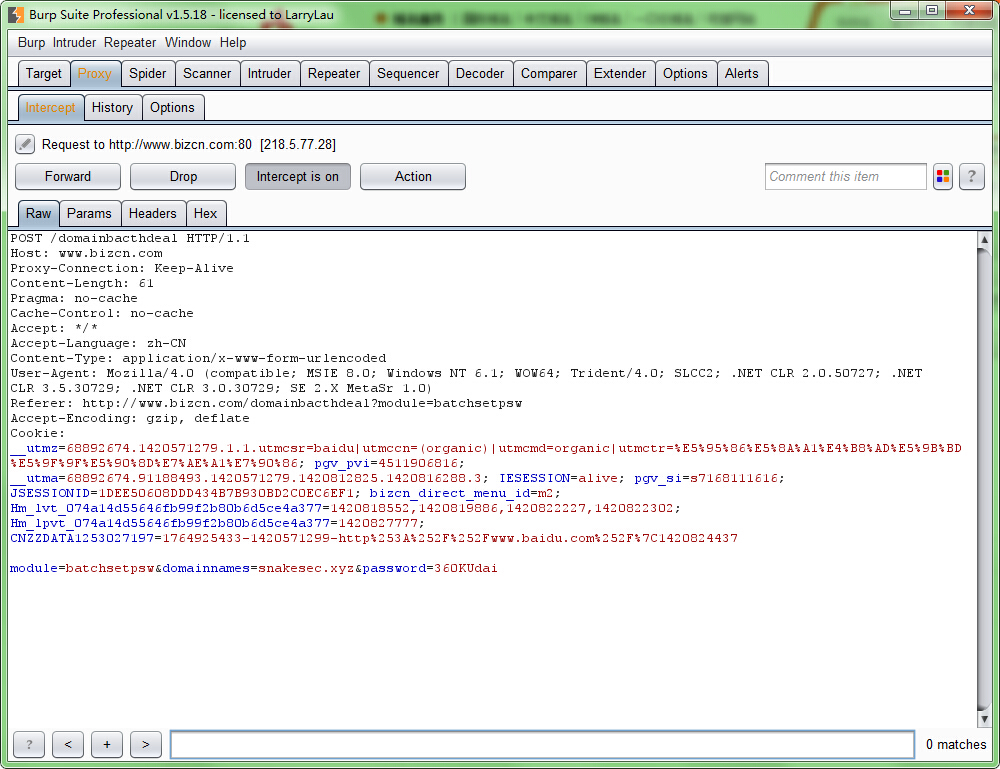Click the Burp Suite title bar logo
The height and width of the screenshot is (769, 1000).
[x=16, y=14]
